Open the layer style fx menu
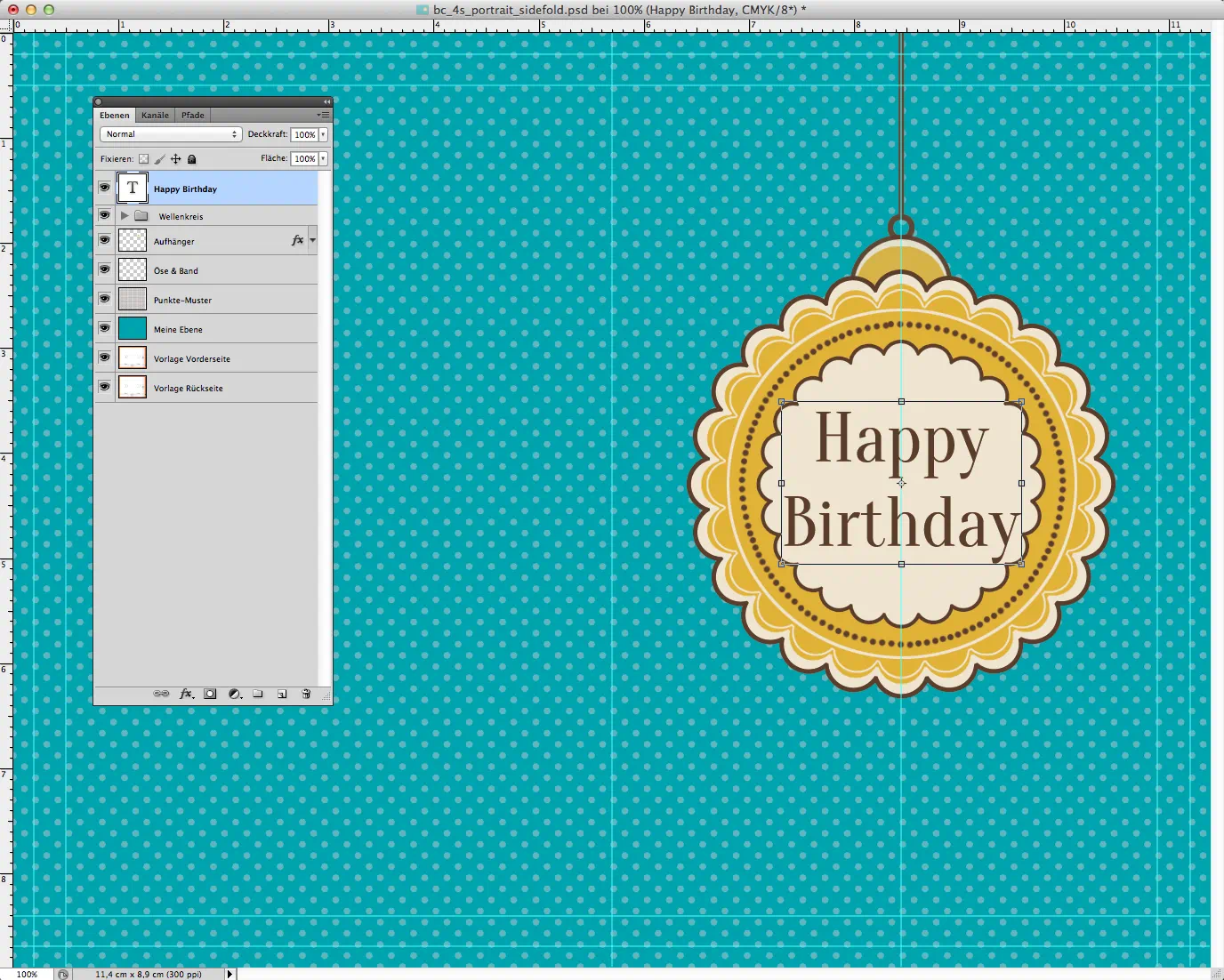The image size is (1224, 980). pos(186,694)
